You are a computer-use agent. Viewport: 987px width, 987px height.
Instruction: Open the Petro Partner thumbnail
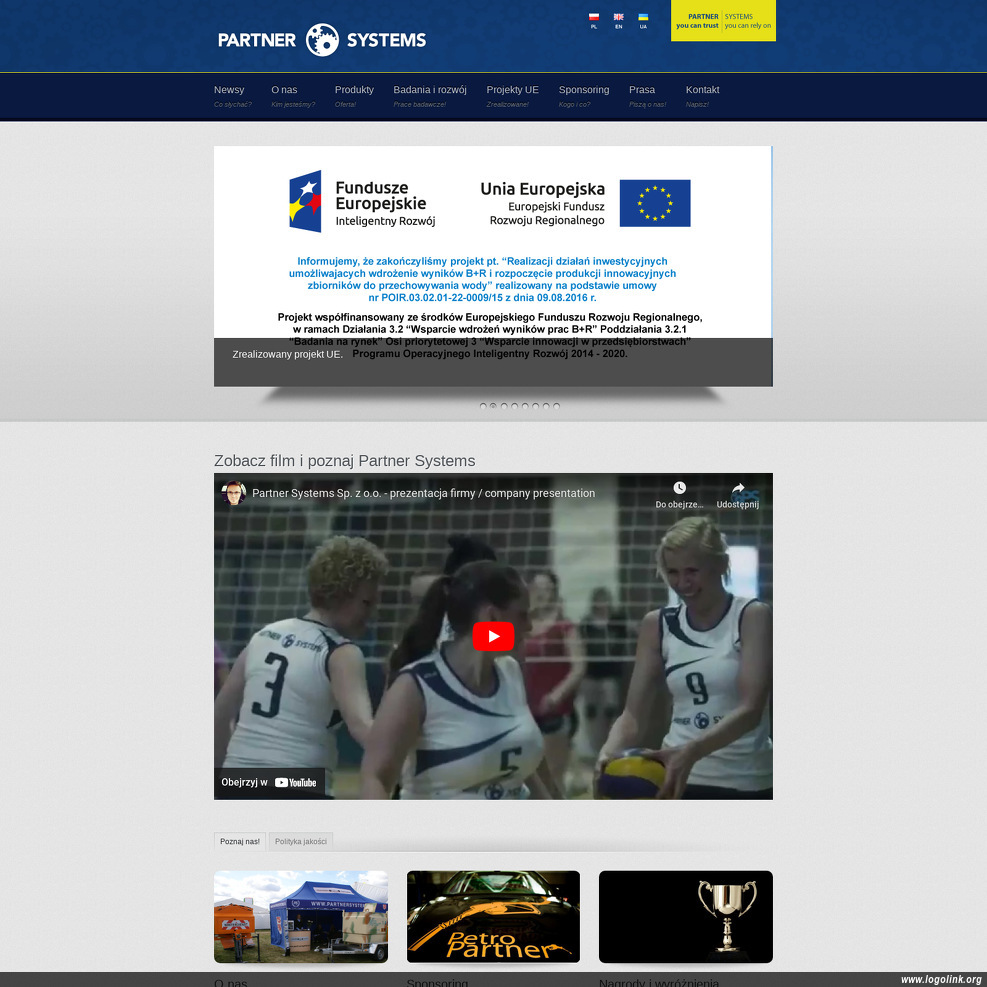[494, 916]
